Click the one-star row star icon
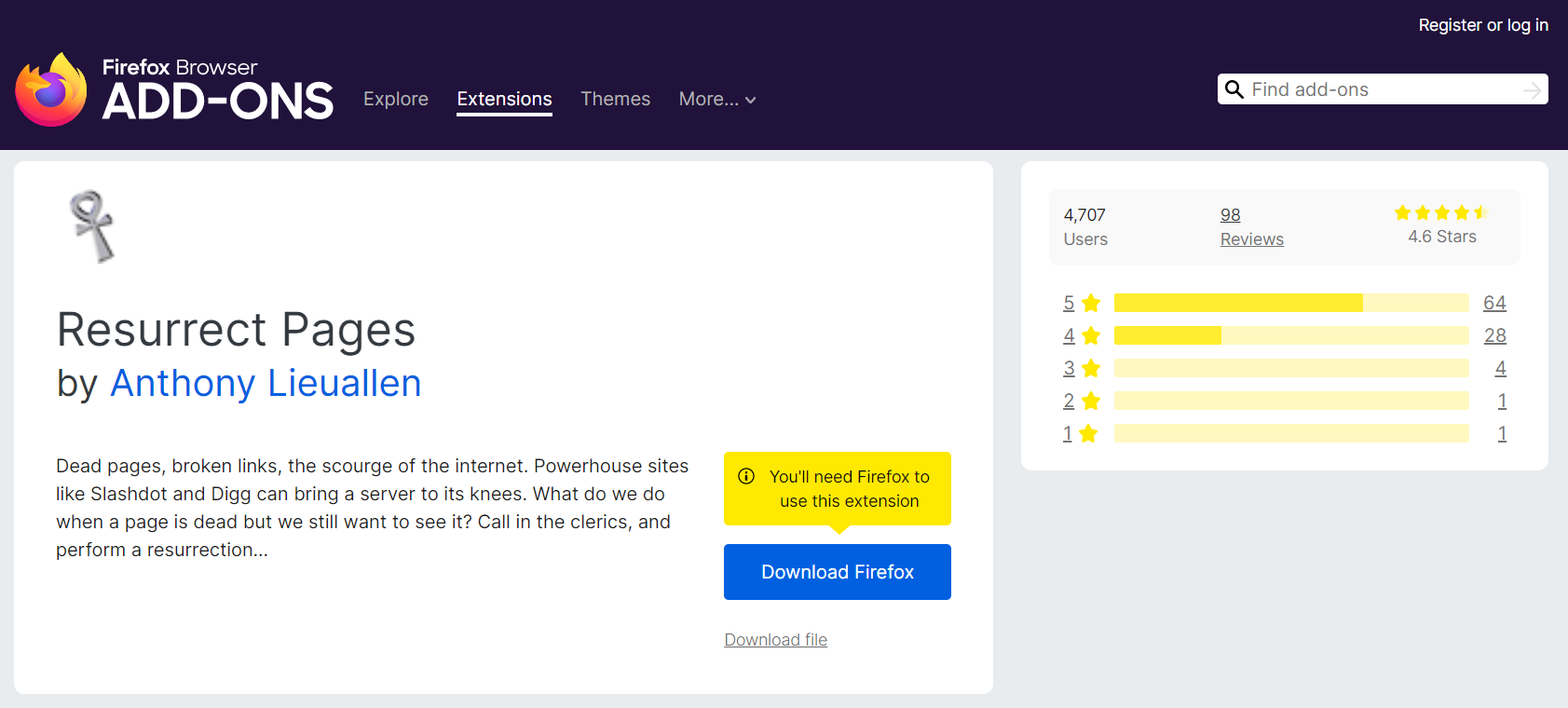This screenshot has width=1568, height=708. point(1088,433)
